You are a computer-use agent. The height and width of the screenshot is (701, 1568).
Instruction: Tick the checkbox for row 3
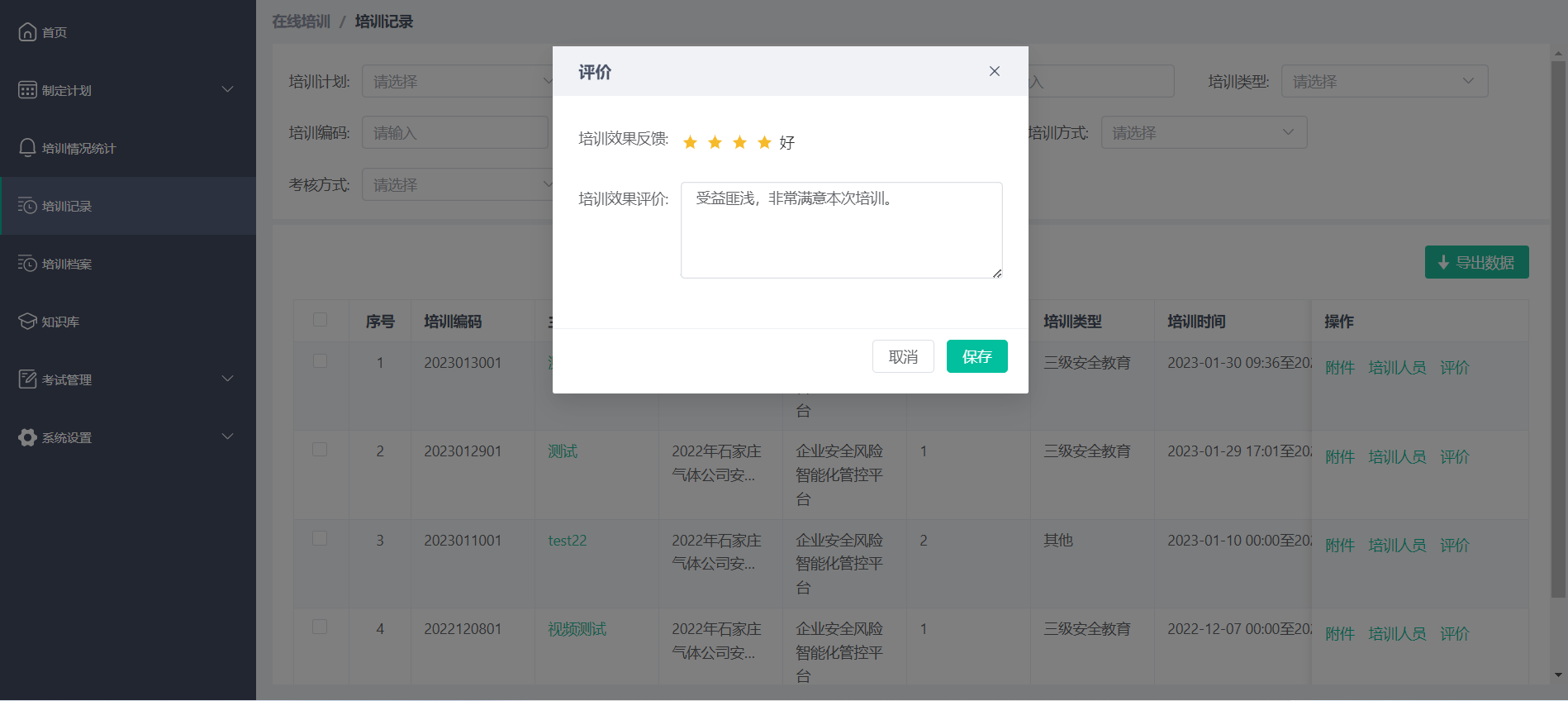[320, 538]
